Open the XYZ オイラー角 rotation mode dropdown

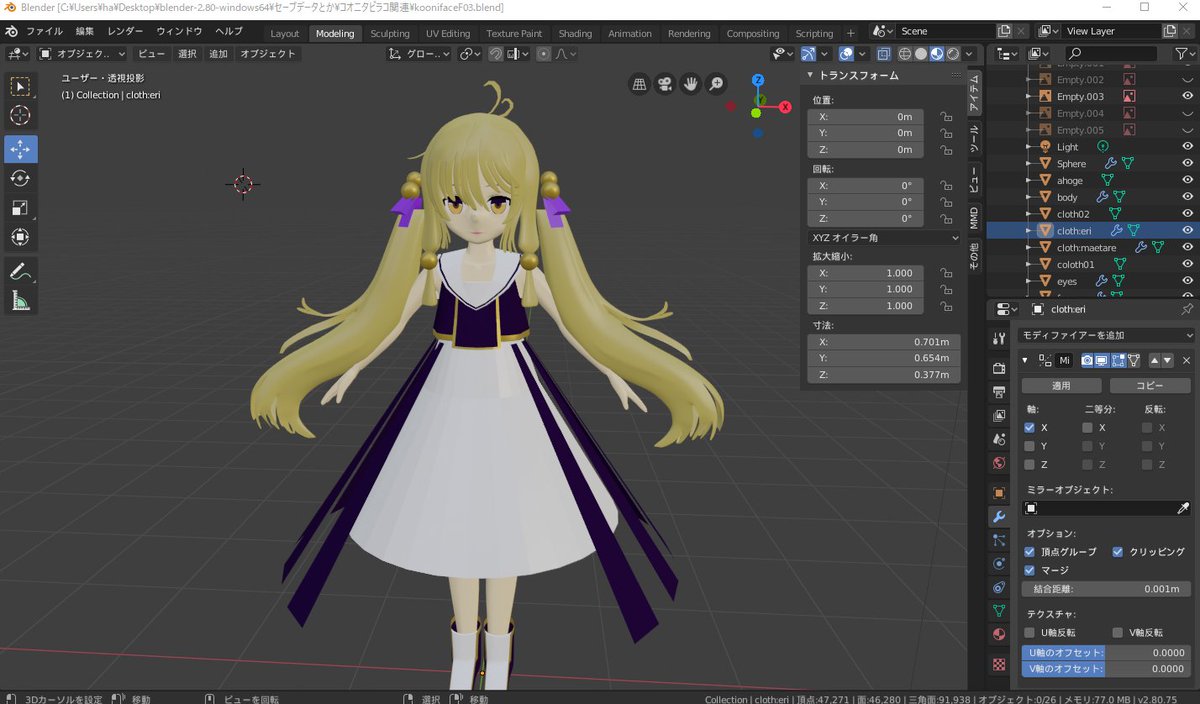coord(884,238)
